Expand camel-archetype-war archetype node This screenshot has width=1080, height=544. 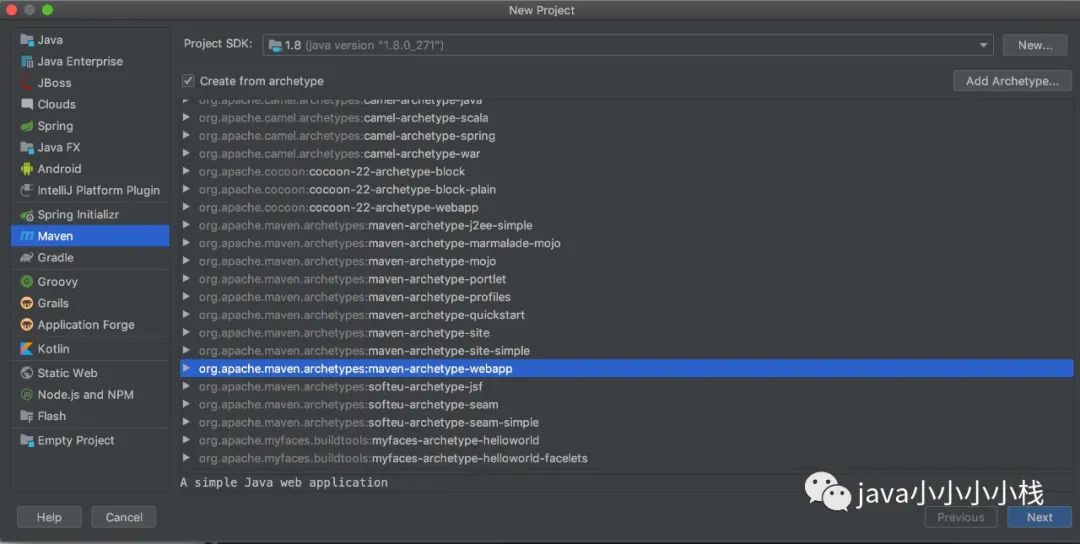[x=186, y=154]
